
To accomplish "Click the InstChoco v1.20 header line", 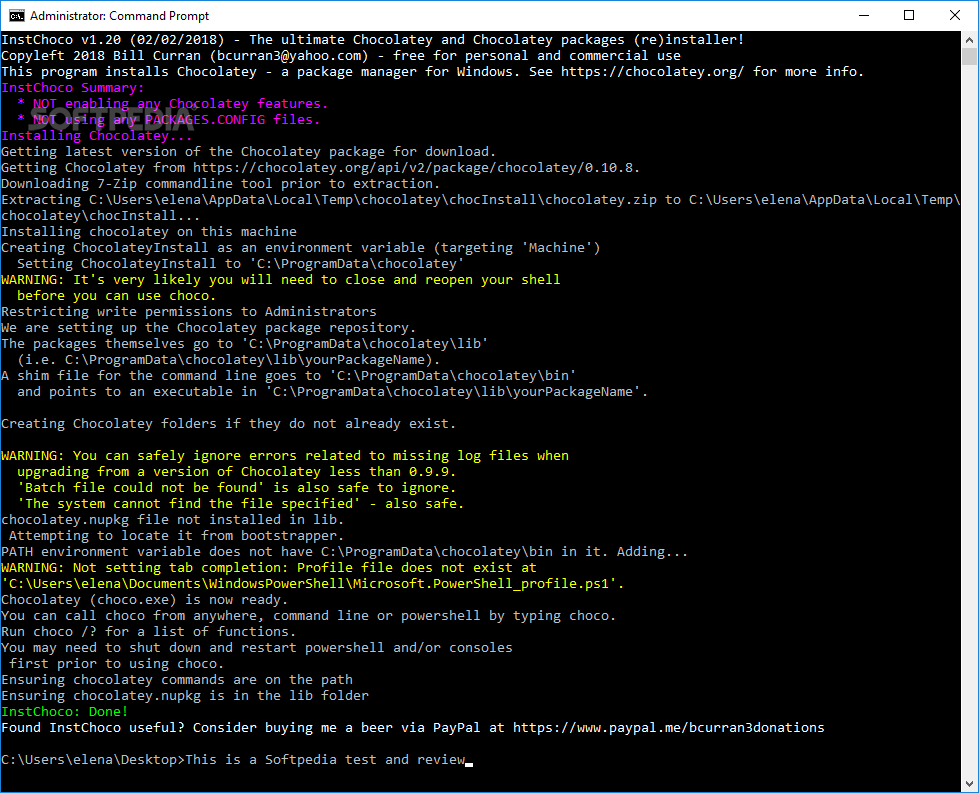I will click(373, 39).
